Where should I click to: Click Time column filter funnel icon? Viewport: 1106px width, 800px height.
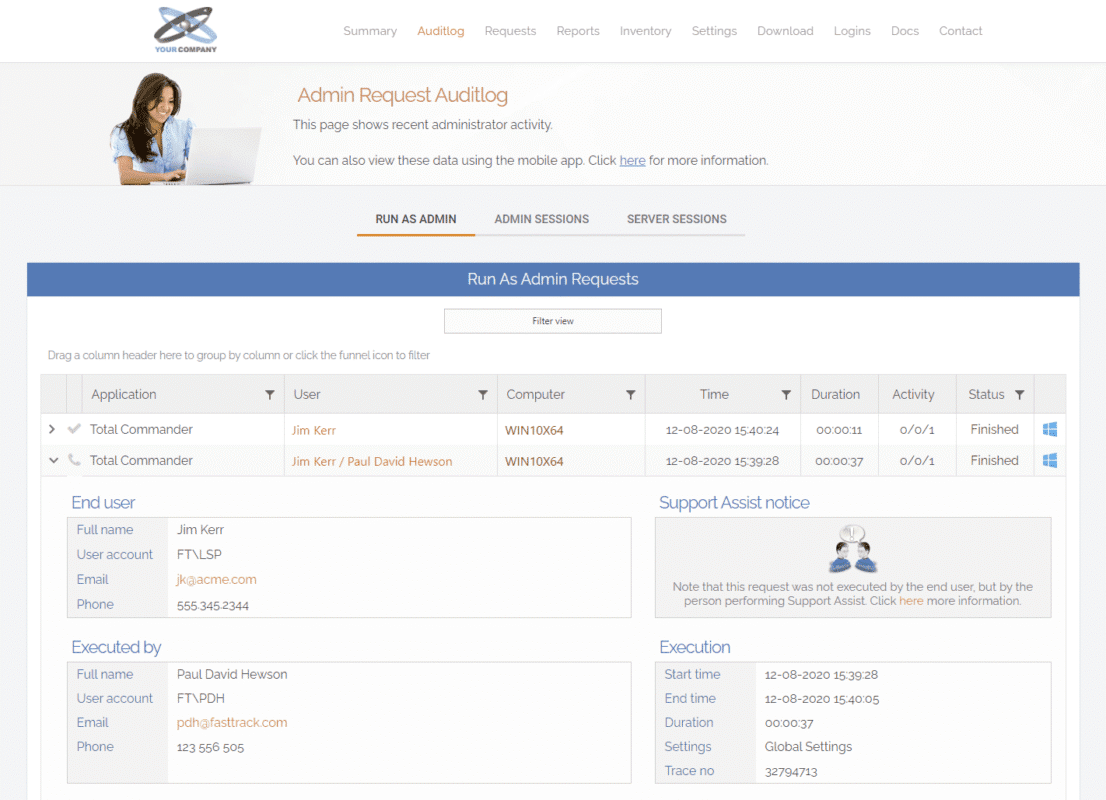tap(786, 395)
